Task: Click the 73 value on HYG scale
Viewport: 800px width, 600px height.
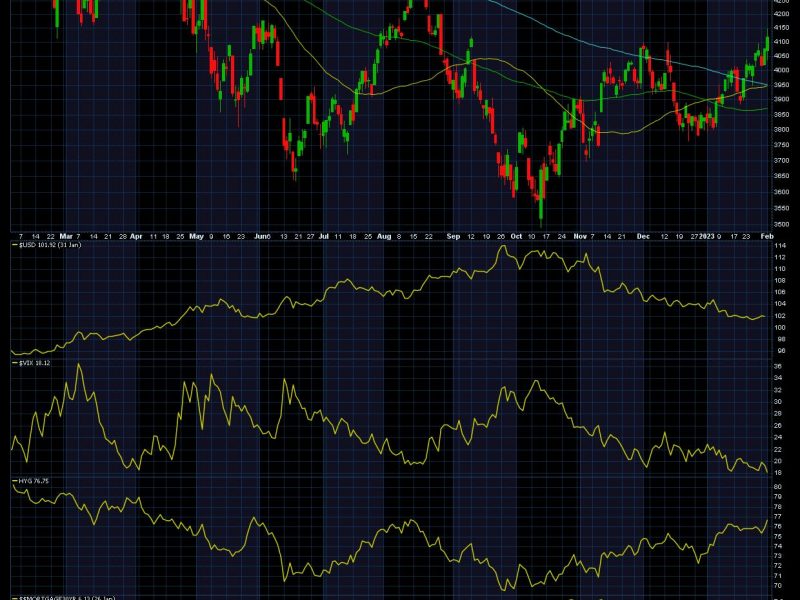Action: point(778,556)
